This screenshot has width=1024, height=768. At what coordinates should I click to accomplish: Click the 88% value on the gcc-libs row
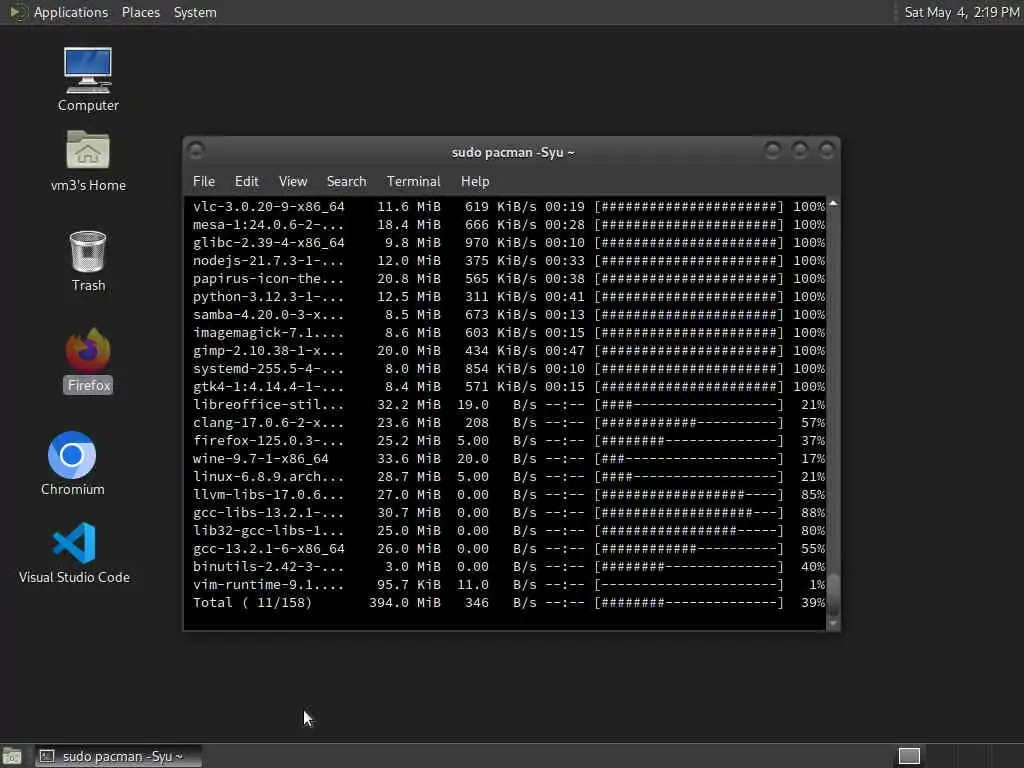tap(813, 513)
